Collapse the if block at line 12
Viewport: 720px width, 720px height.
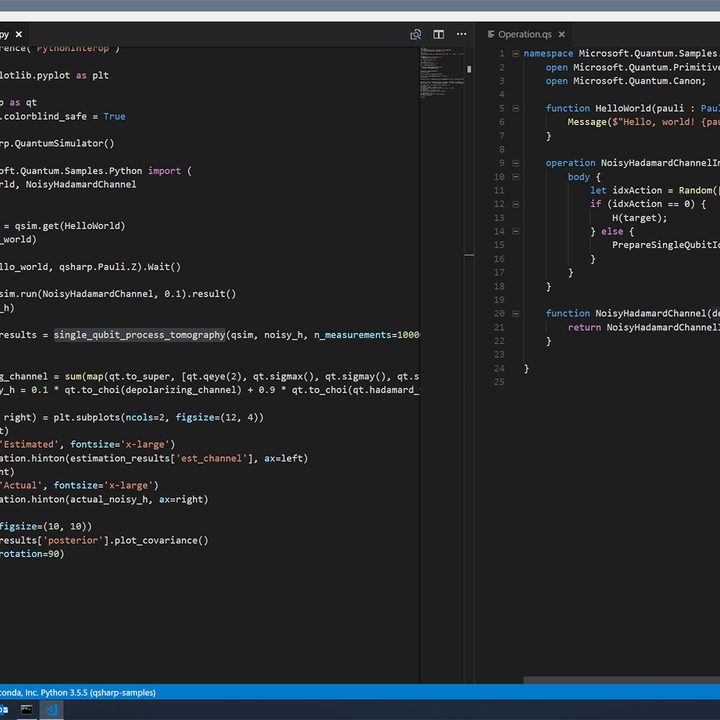pyautogui.click(x=515, y=204)
